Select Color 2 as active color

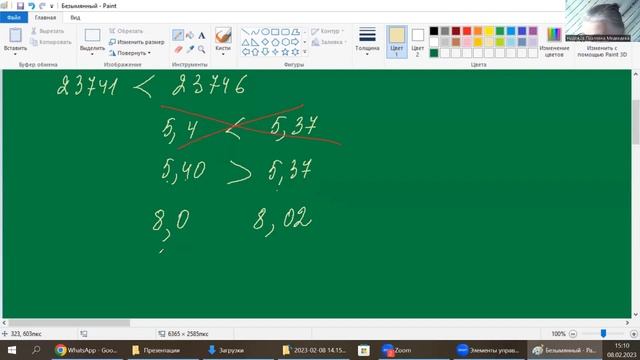point(417,42)
